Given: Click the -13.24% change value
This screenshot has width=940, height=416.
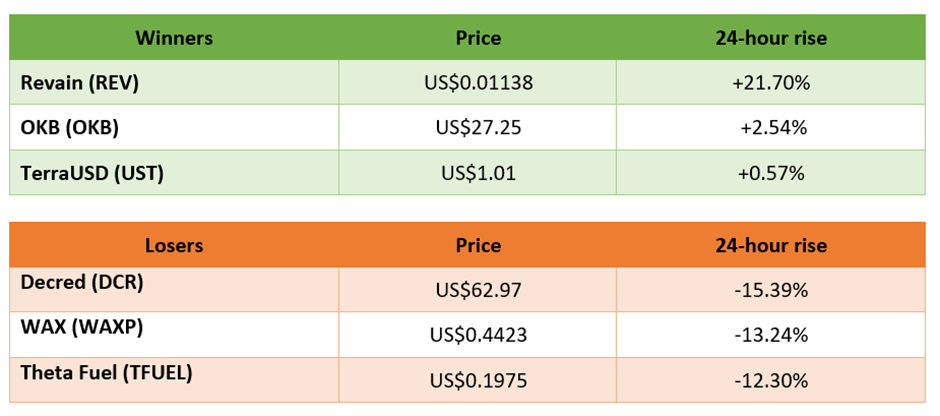Looking at the screenshot, I should click(770, 335).
